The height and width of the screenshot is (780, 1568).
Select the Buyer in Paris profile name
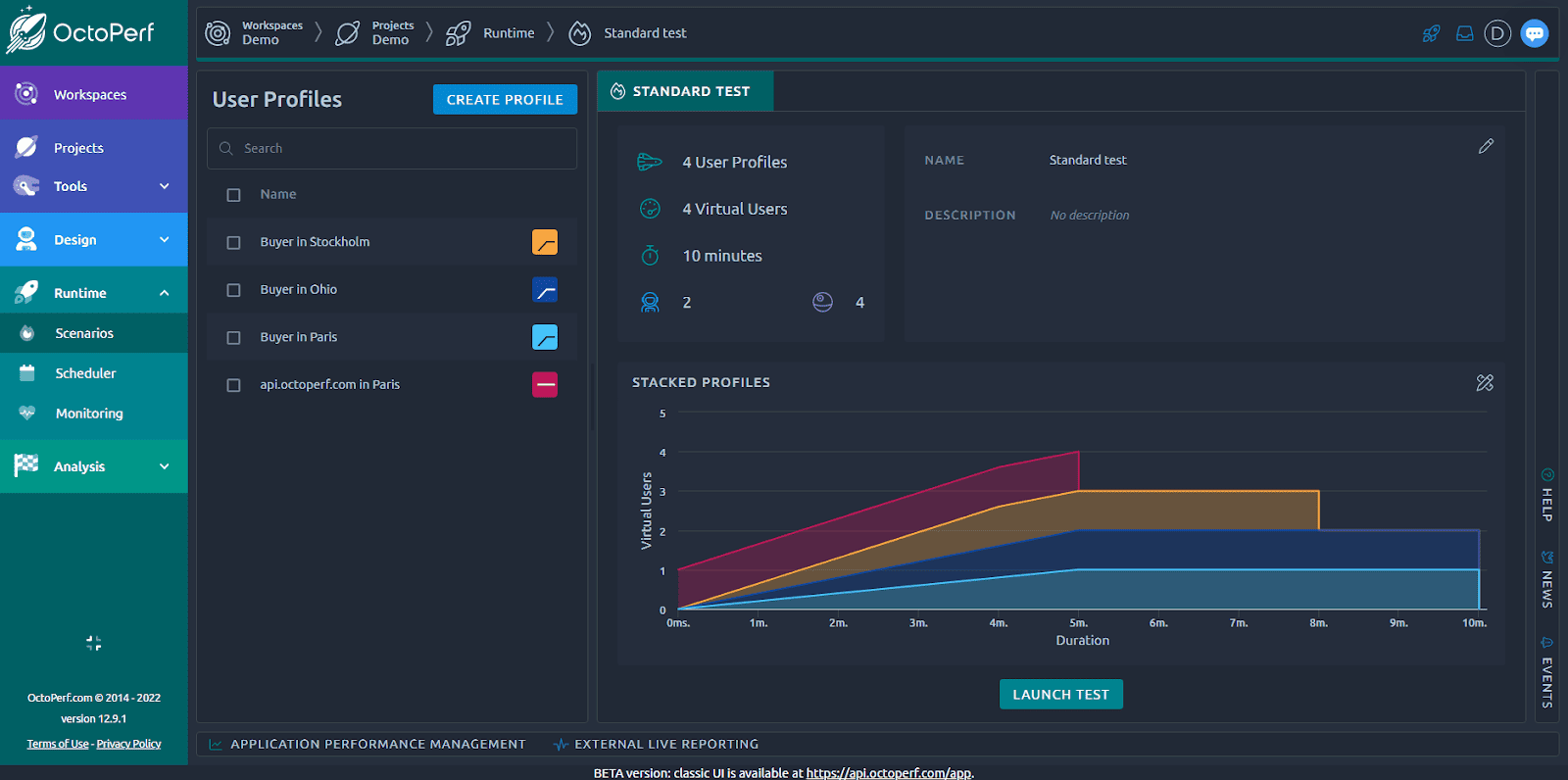(x=298, y=337)
